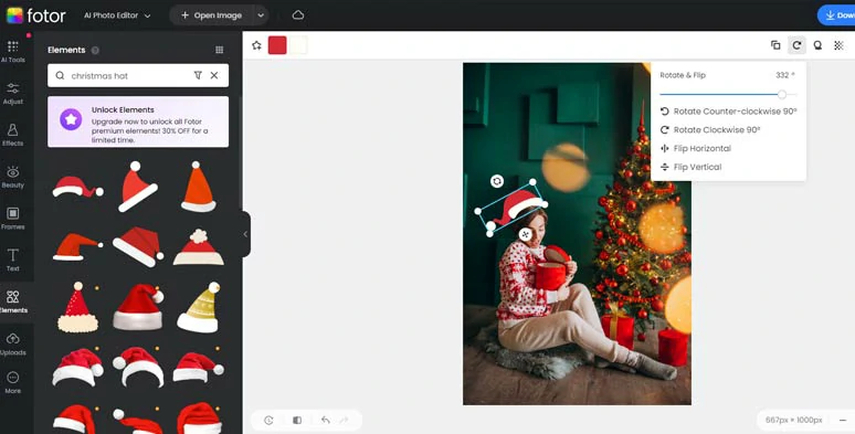Screen dimensions: 855x434
Task: Select the Elements sidebar tab
Action: [x=13, y=302]
